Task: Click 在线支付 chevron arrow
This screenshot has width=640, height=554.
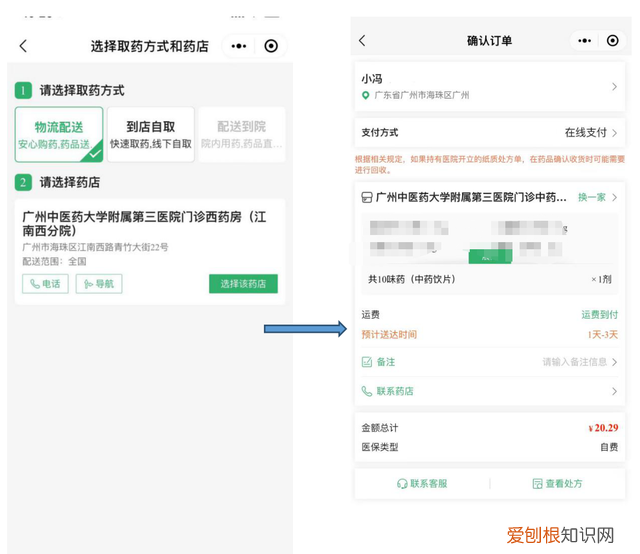Action: point(614,133)
